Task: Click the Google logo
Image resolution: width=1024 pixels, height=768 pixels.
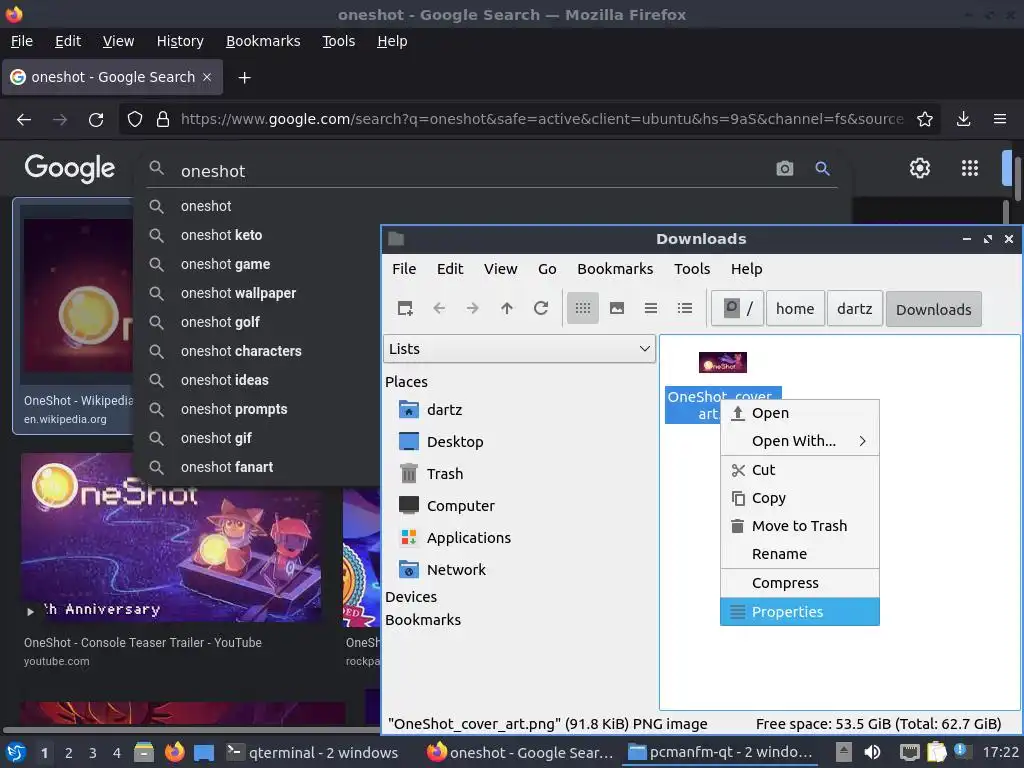Action: pyautogui.click(x=69, y=168)
